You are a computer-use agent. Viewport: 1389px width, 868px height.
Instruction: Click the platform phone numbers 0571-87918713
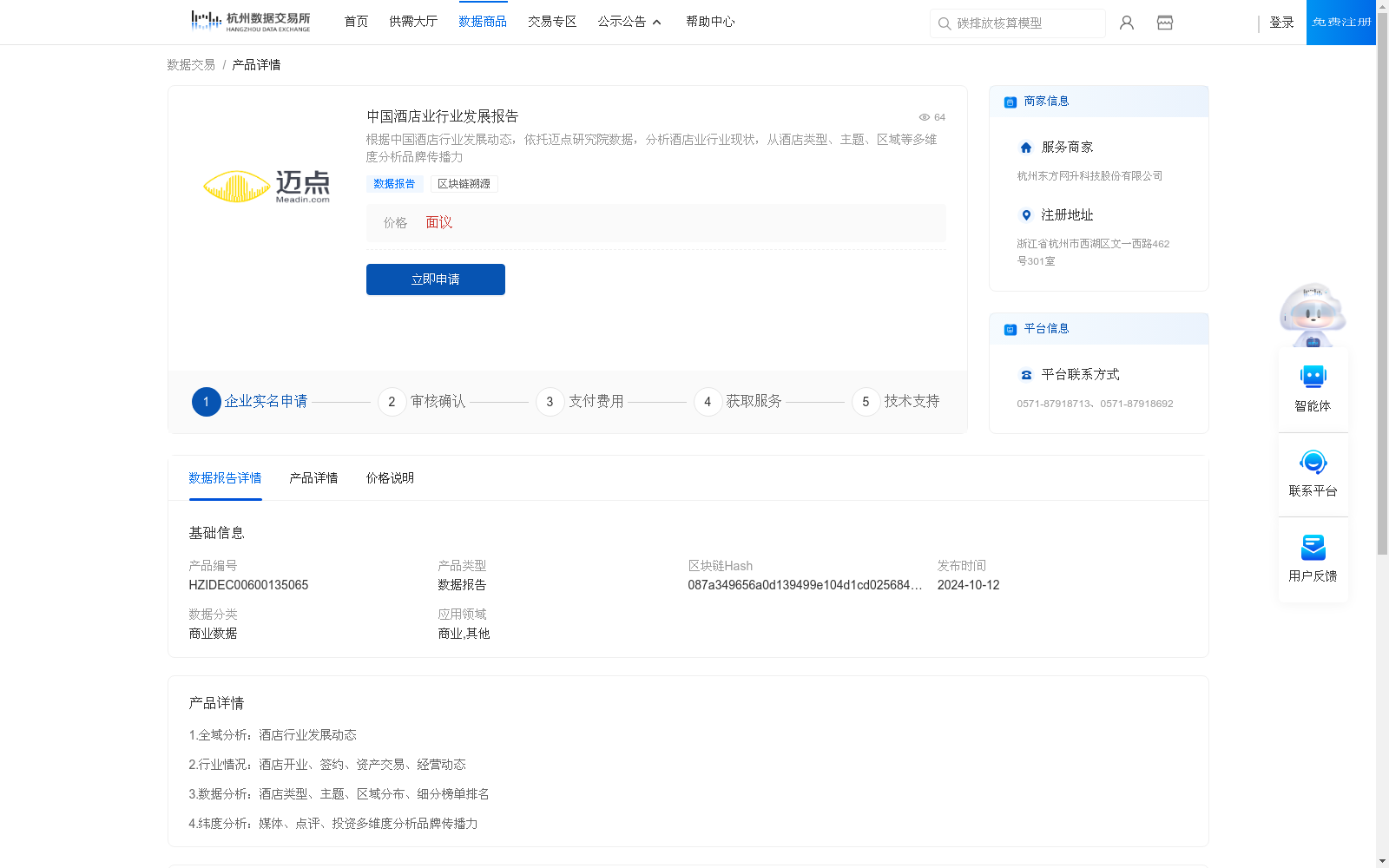(x=1095, y=404)
